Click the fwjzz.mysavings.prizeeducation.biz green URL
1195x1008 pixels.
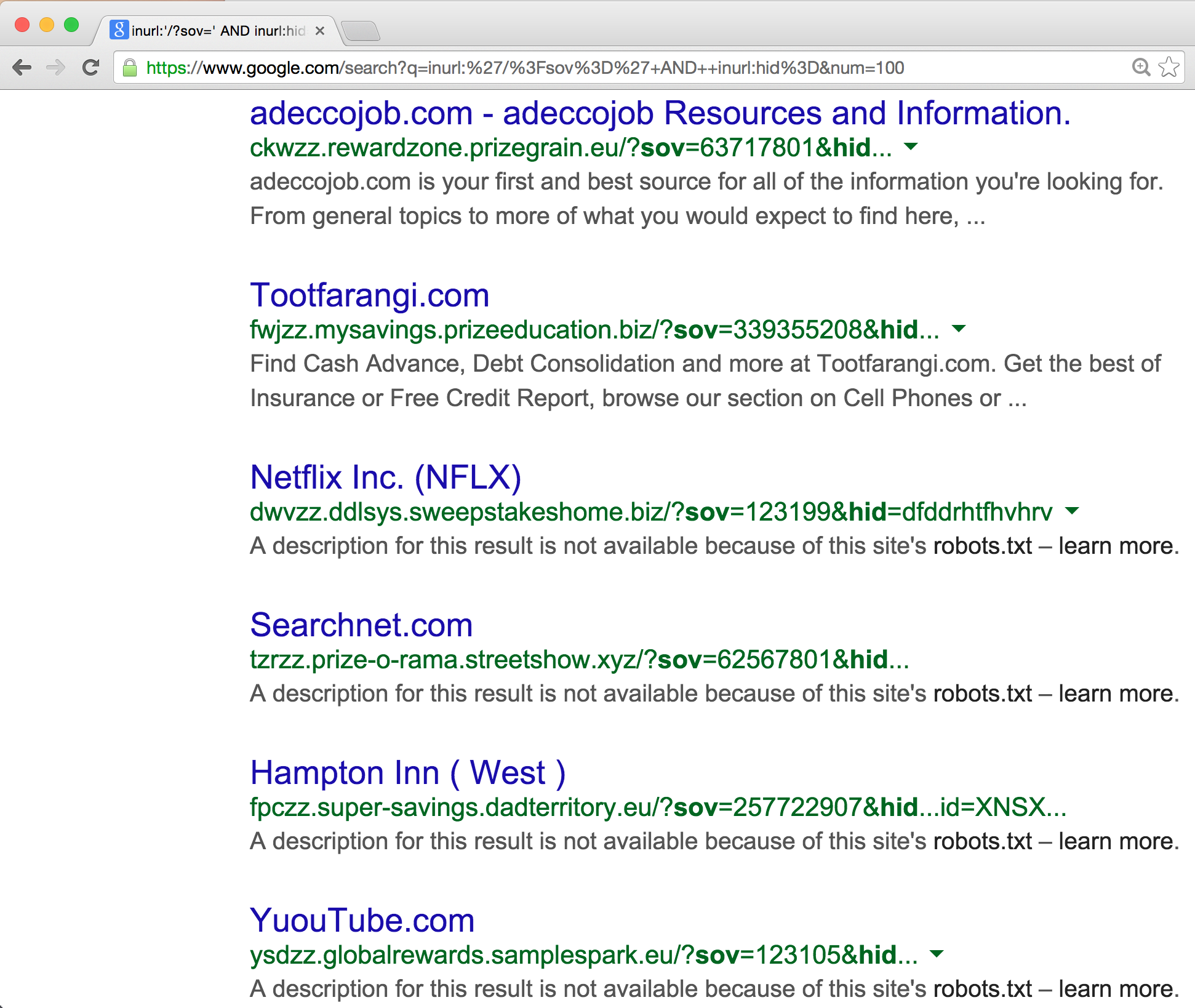(x=595, y=330)
